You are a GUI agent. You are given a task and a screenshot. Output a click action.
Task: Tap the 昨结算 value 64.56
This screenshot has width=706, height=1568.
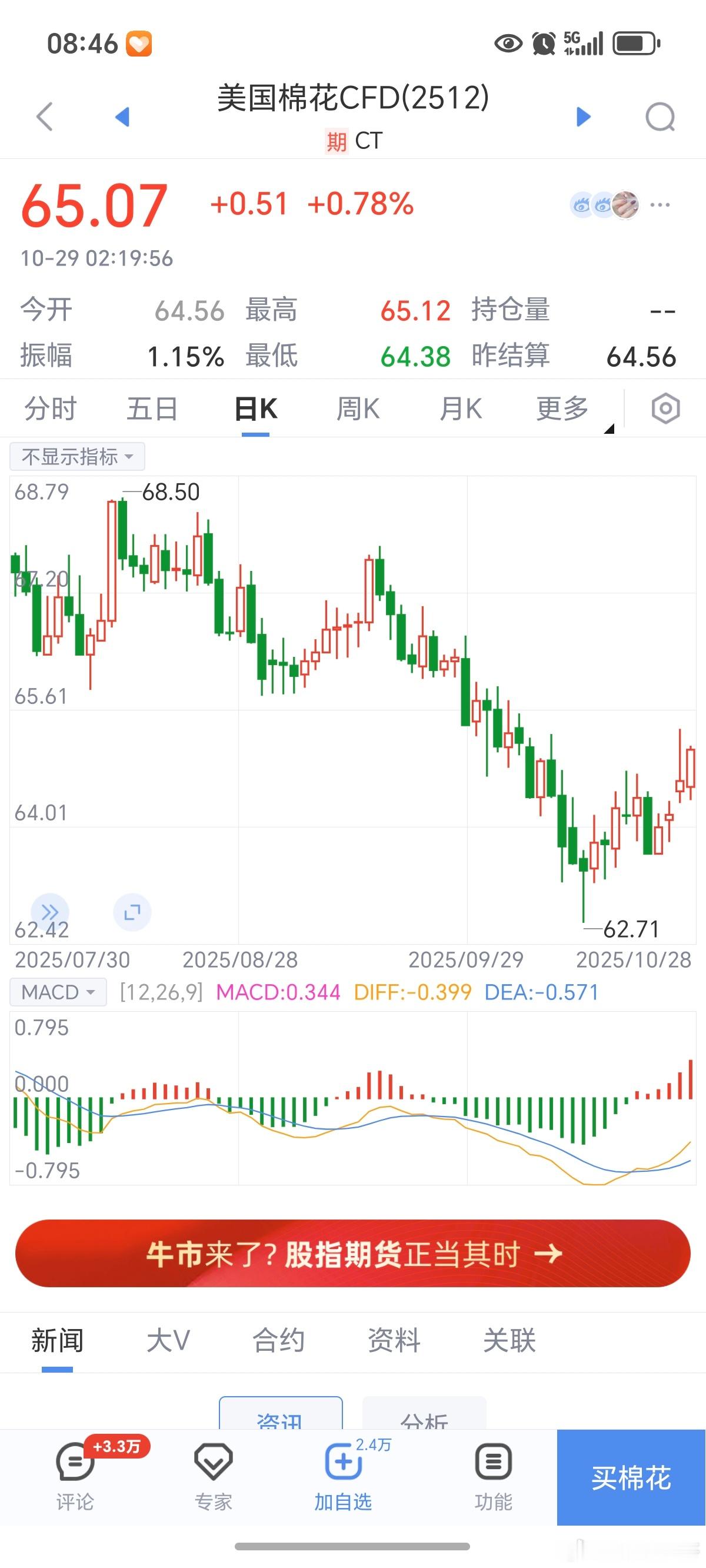click(641, 357)
